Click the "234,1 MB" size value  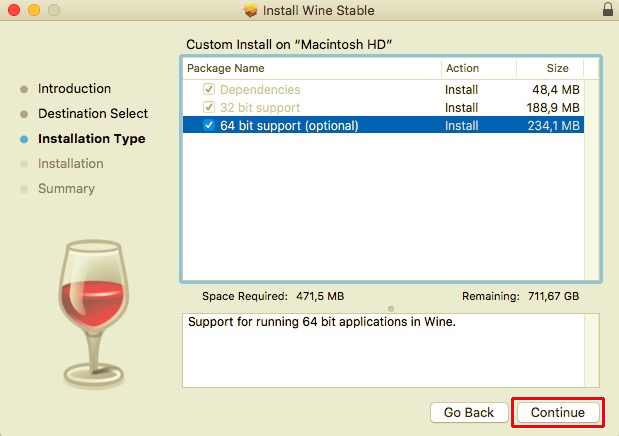coord(553,126)
